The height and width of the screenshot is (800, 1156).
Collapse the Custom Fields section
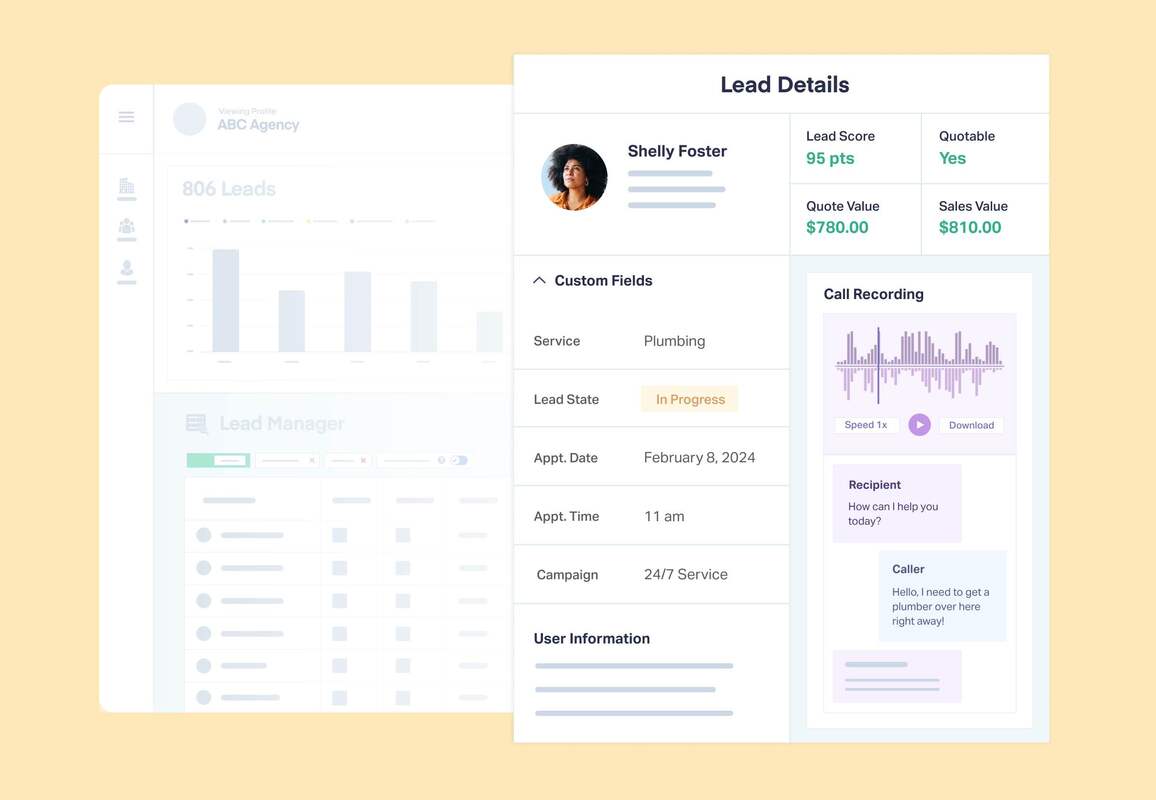[539, 280]
